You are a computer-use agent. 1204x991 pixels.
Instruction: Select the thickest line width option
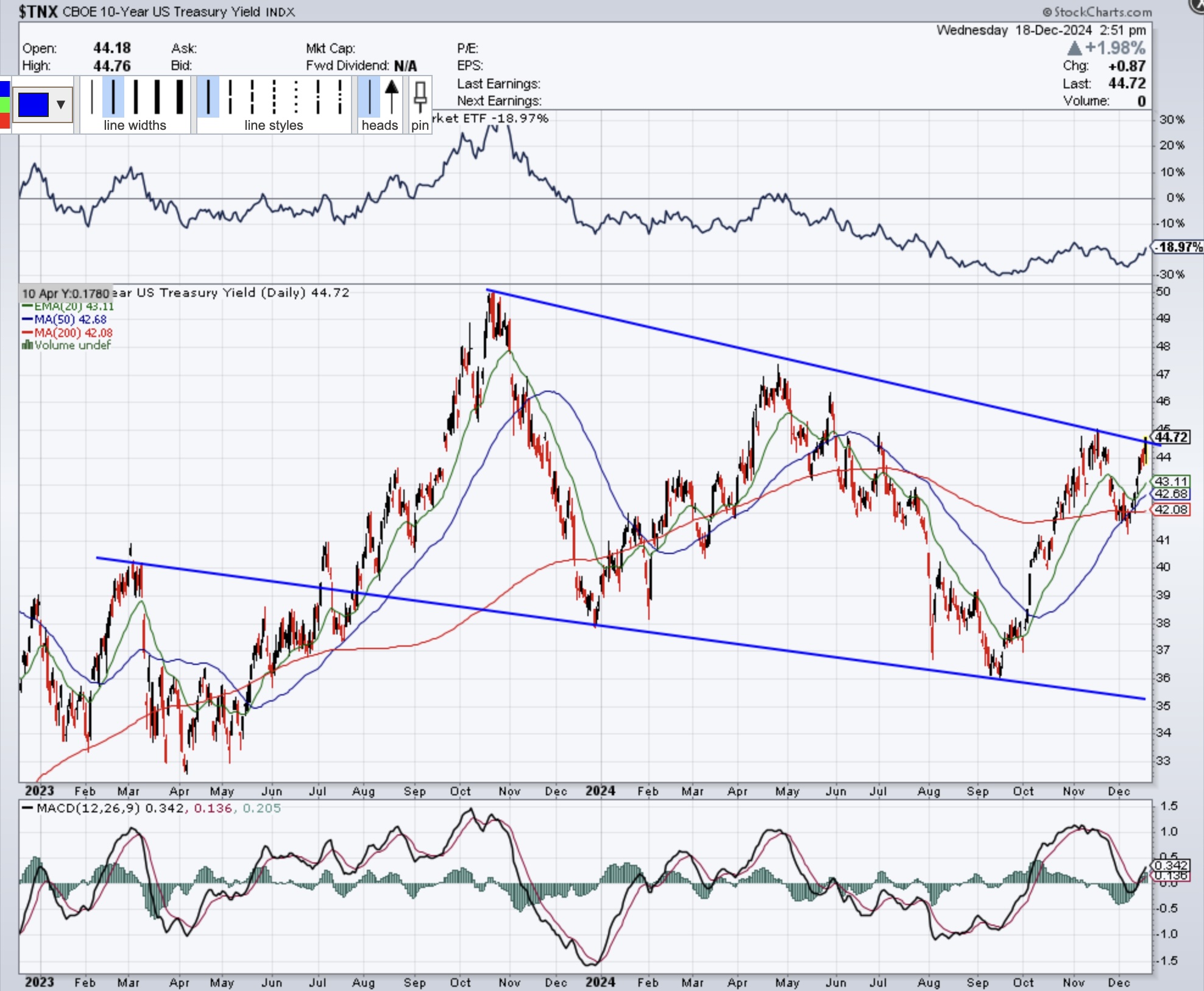pyautogui.click(x=180, y=97)
